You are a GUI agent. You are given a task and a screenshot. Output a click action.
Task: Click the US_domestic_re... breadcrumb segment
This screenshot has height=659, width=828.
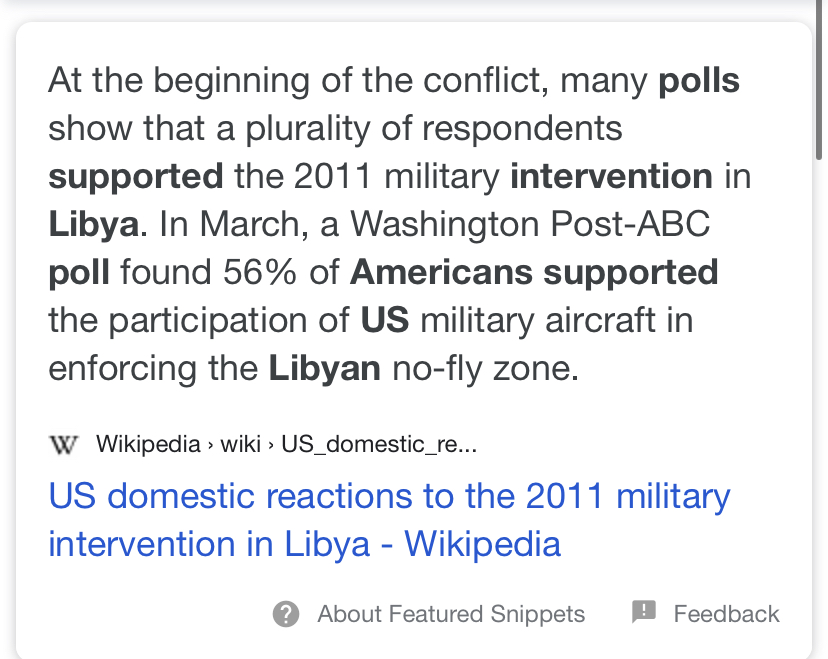click(x=379, y=445)
